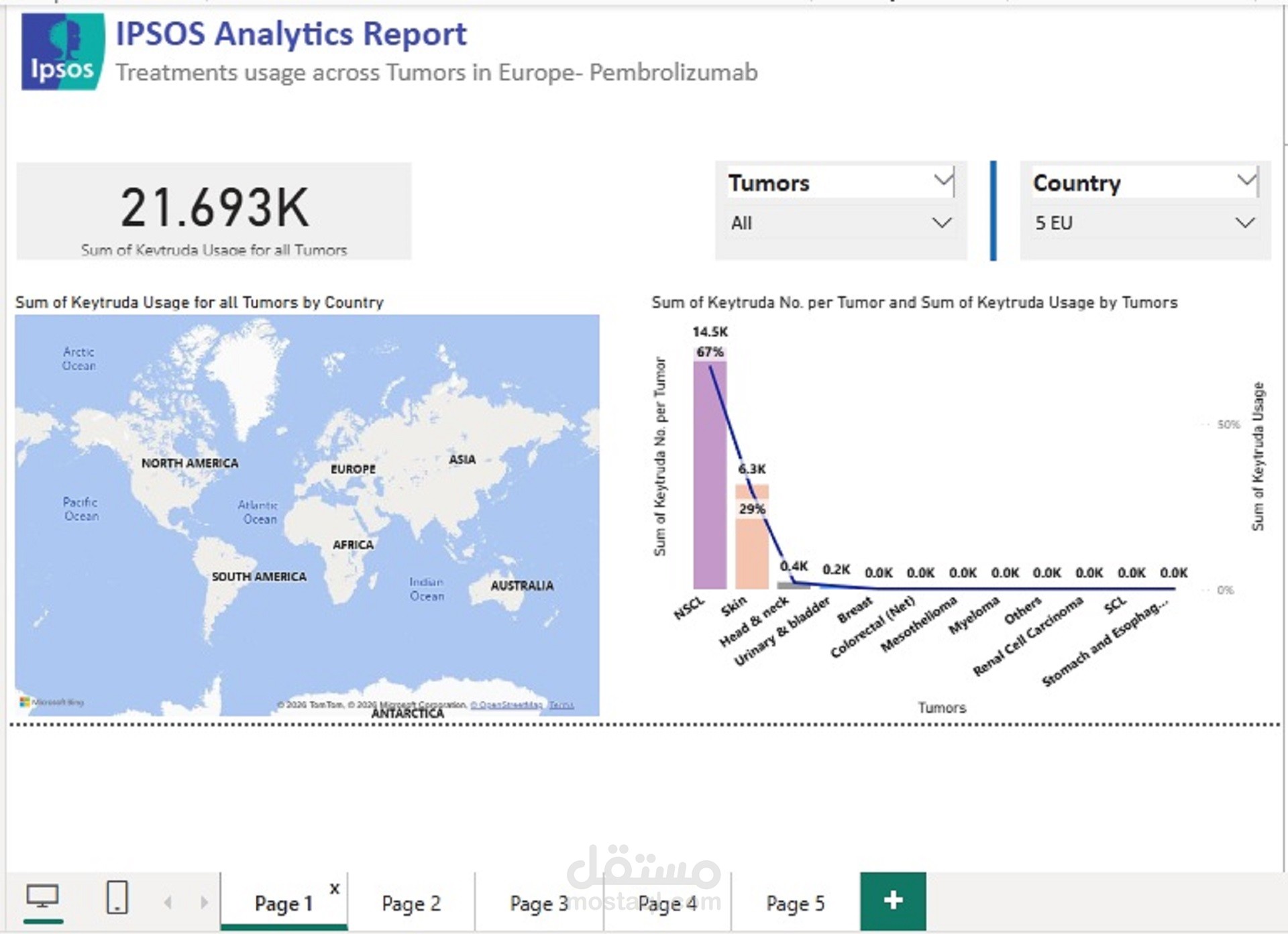Click the NSCL axis label

pyautogui.click(x=689, y=608)
